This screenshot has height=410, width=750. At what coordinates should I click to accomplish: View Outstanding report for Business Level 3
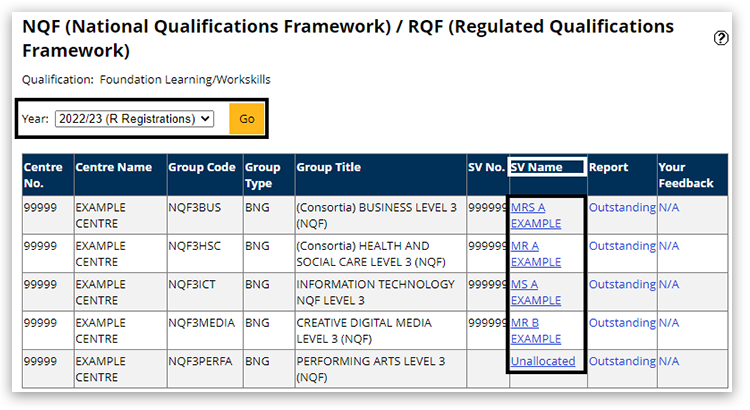[x=621, y=207]
